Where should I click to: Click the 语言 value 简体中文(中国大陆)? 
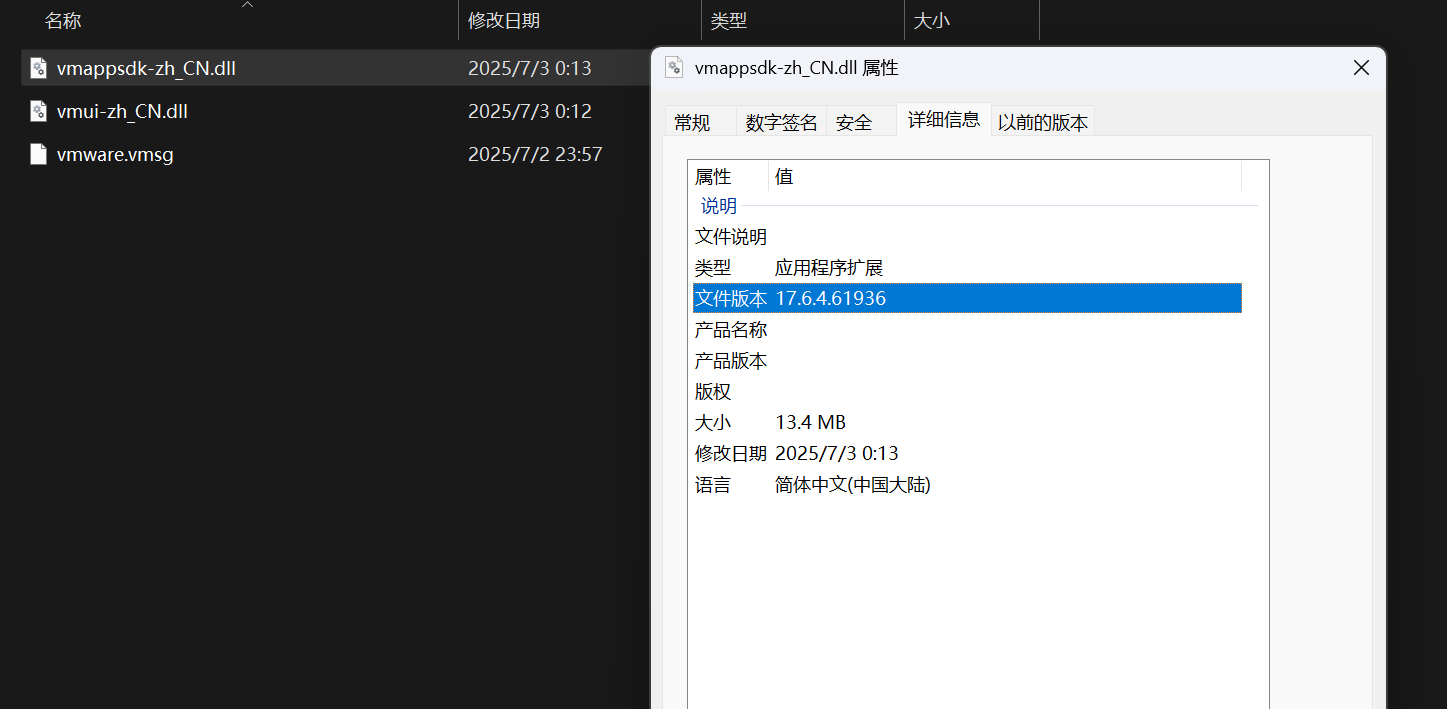pos(852,484)
